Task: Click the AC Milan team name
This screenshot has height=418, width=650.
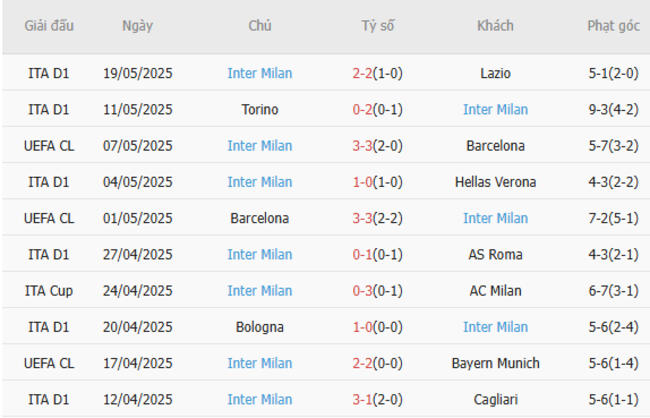Action: click(495, 290)
